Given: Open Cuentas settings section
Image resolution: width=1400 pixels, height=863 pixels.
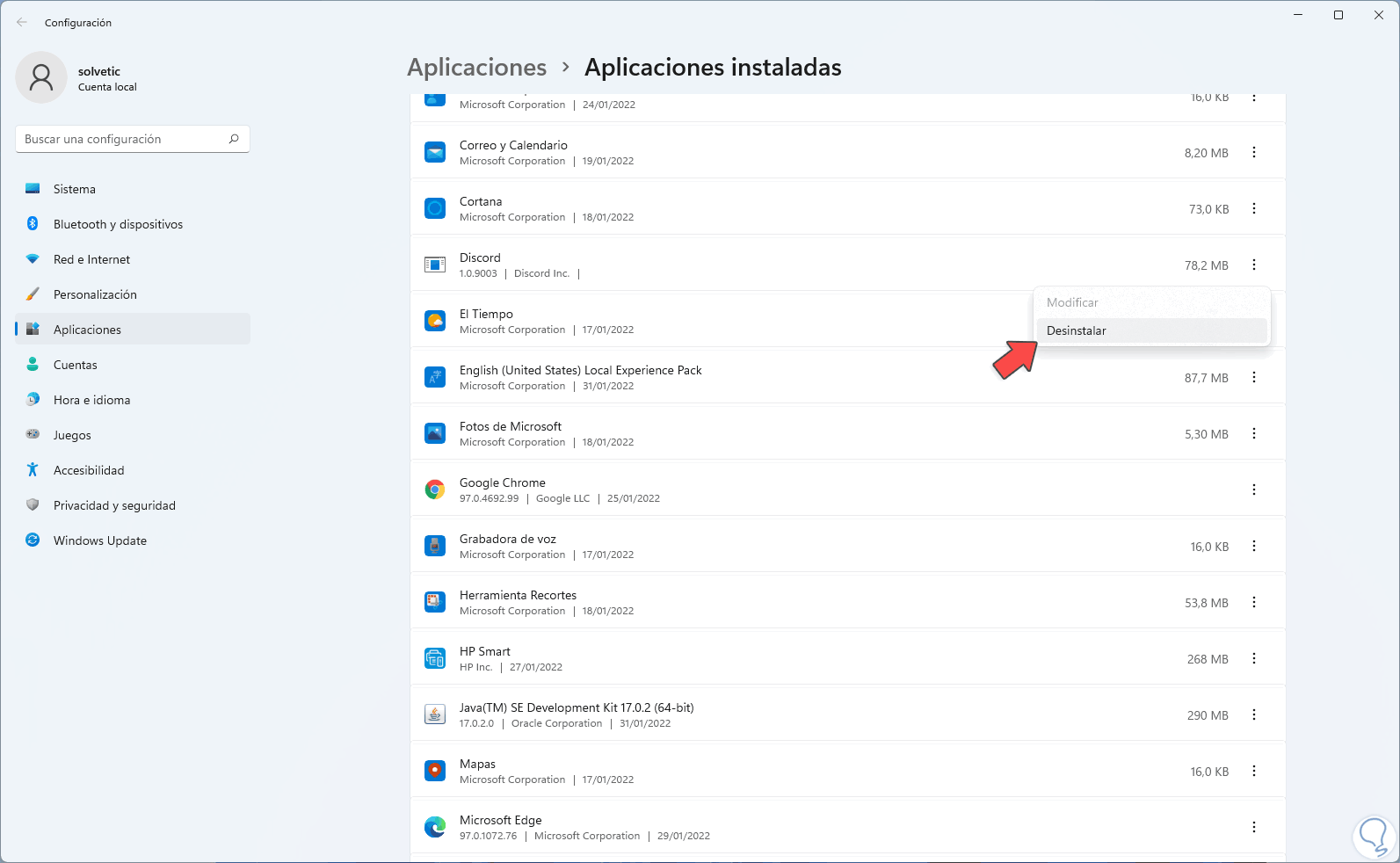Looking at the screenshot, I should point(133,365).
